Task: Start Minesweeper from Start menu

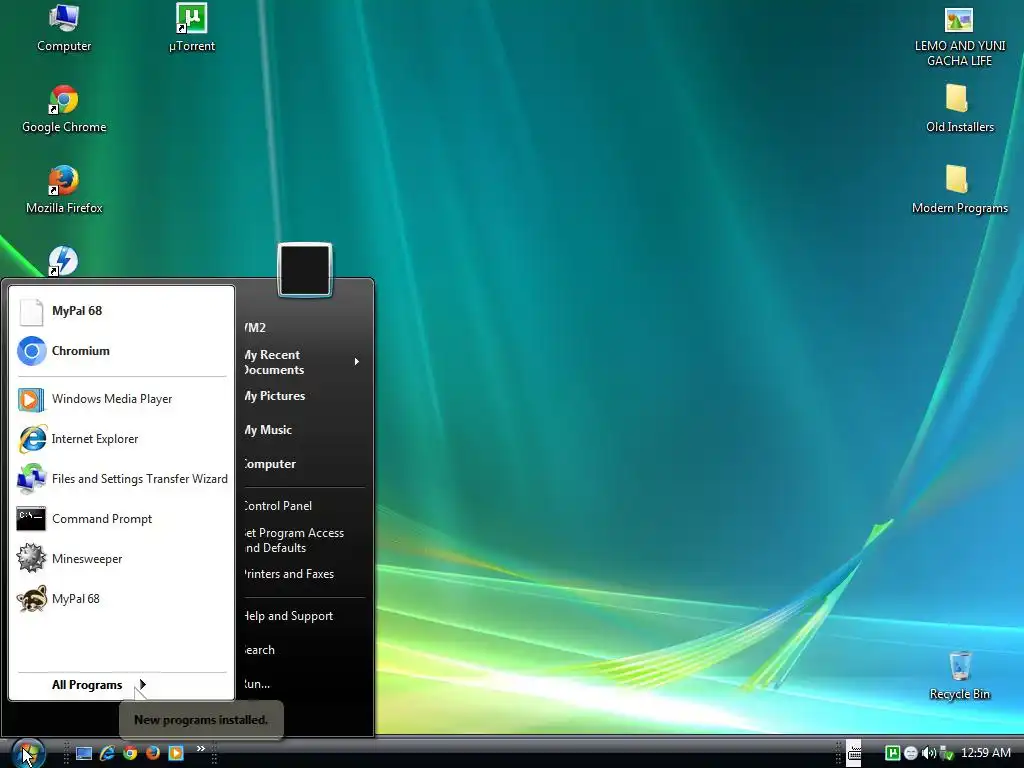Action: click(x=122, y=559)
